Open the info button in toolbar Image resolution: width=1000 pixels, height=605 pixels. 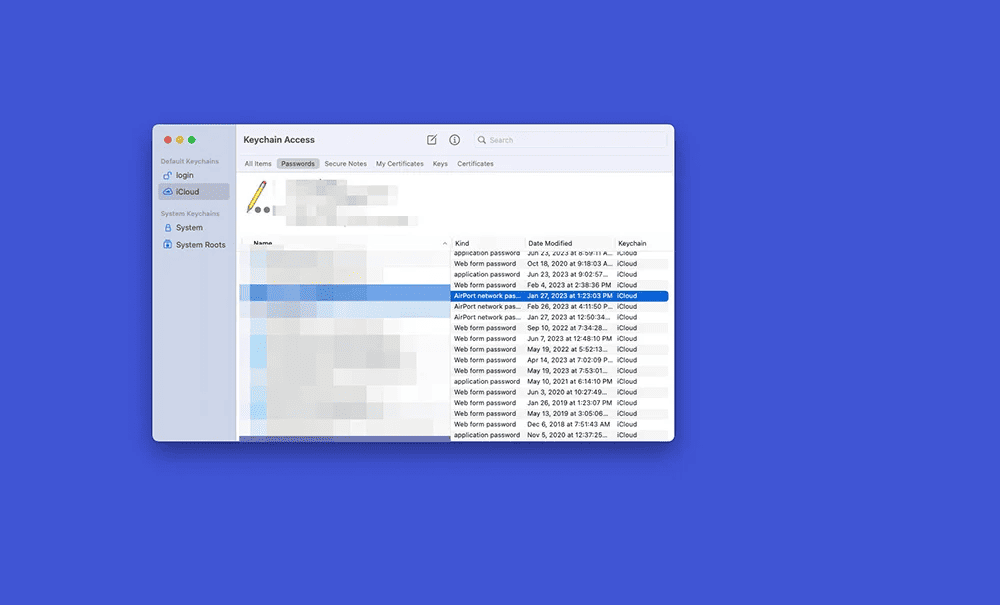(x=454, y=140)
